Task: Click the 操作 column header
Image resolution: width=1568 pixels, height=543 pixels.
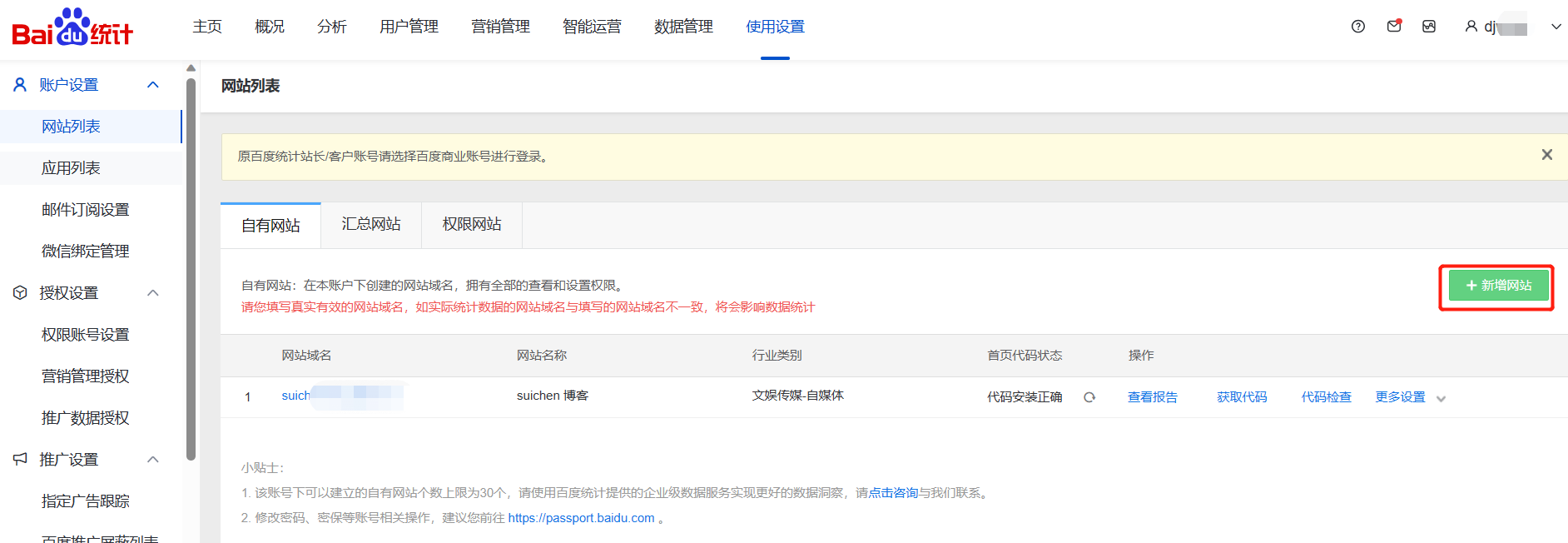Action: point(1141,356)
